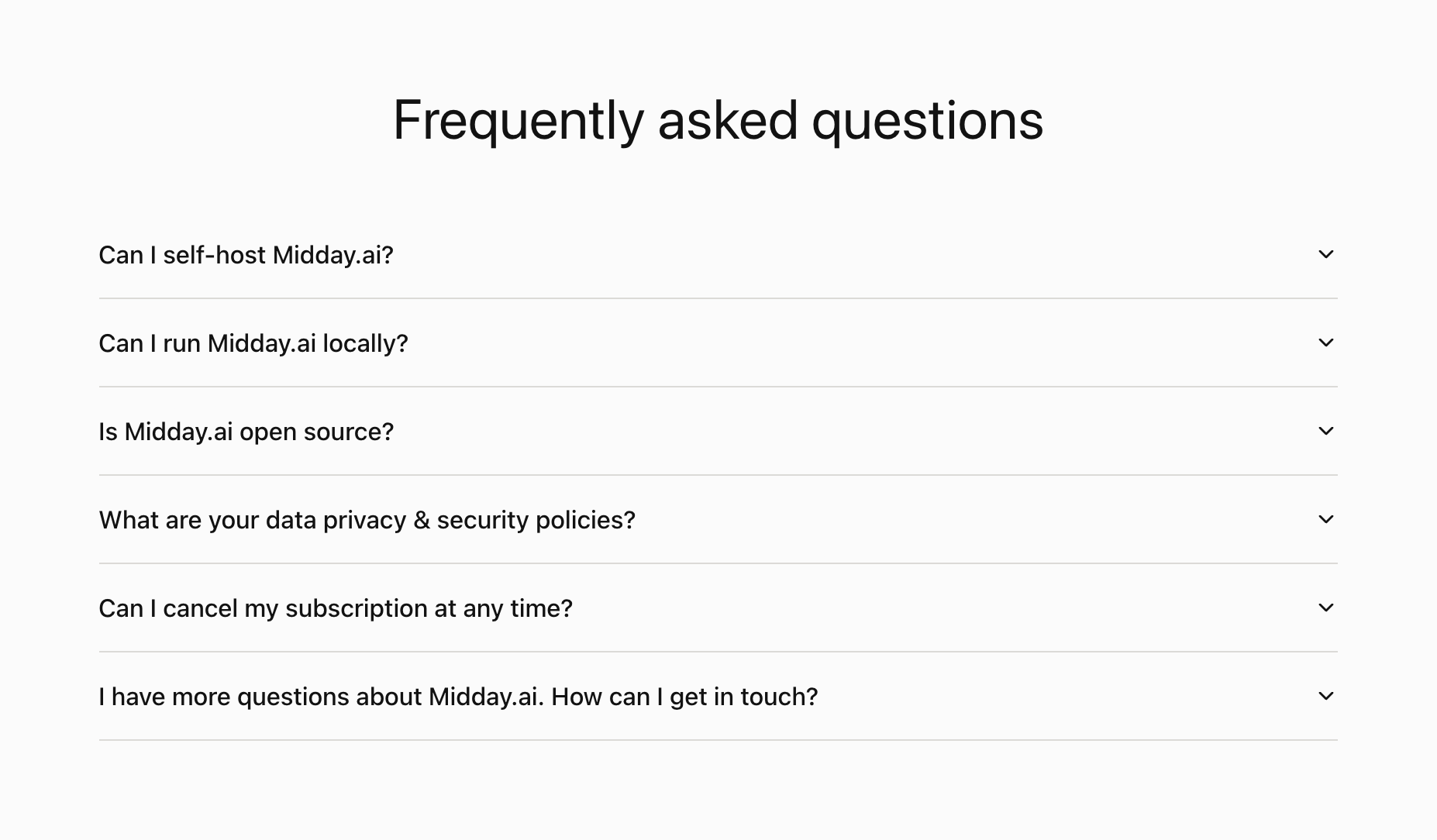Open 'Can I cancel my subscription at any time?'
This screenshot has width=1437, height=840.
pyautogui.click(x=335, y=608)
